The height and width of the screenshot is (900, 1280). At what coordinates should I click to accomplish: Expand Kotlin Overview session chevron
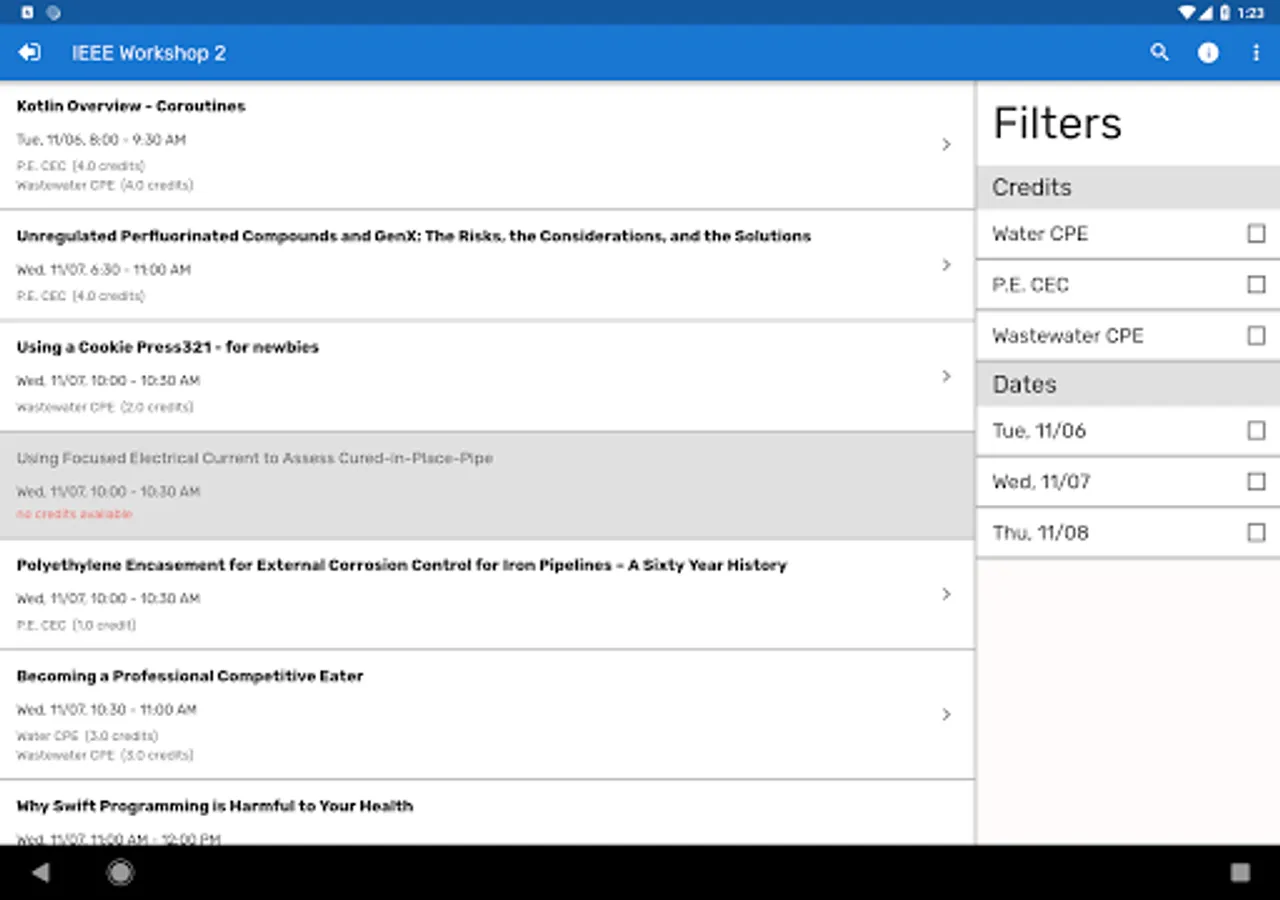pos(946,145)
